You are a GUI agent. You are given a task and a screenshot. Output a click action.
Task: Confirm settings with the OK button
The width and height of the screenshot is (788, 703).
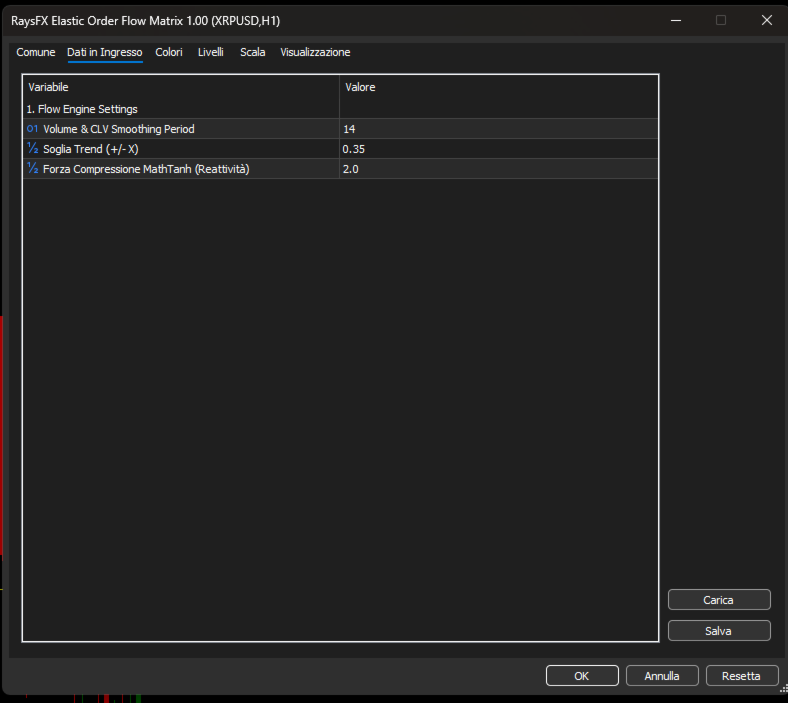(582, 676)
